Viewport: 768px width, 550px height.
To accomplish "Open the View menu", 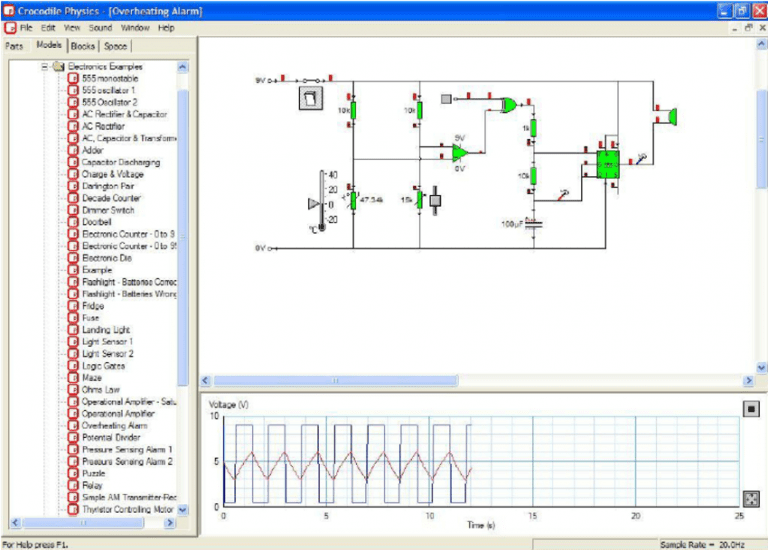I will 72,28.
